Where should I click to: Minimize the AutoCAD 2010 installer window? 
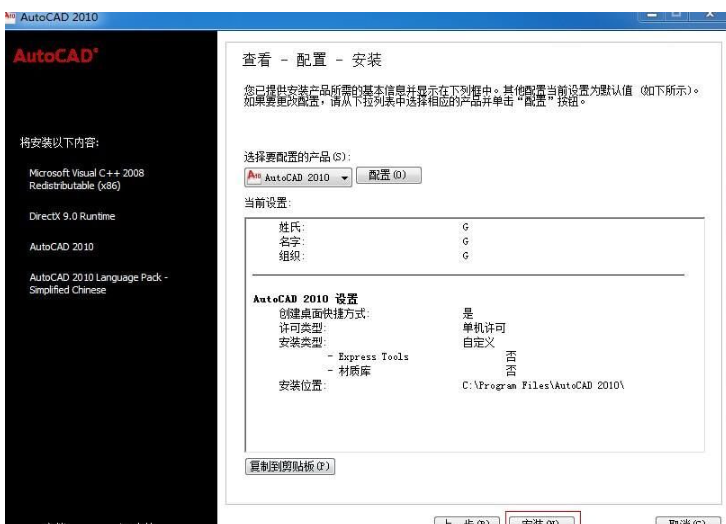point(652,16)
